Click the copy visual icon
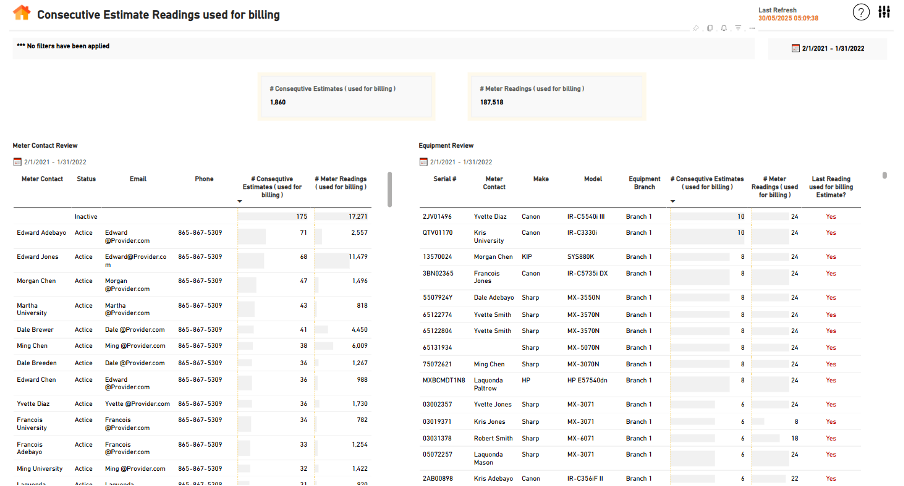 point(710,28)
